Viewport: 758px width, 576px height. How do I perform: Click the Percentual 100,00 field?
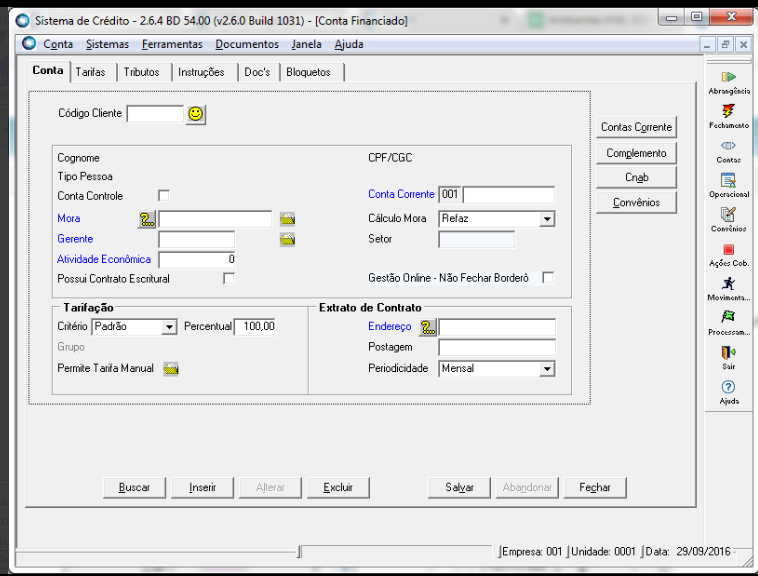click(x=255, y=327)
